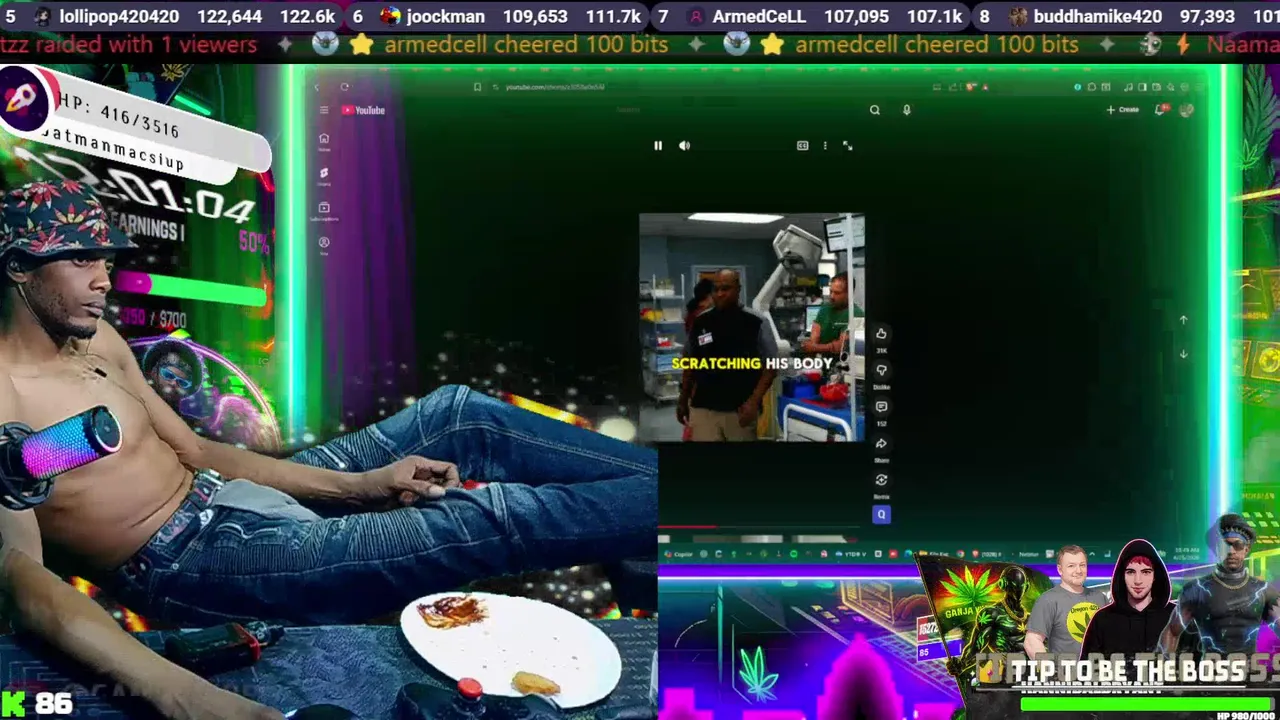This screenshot has width=1280, height=720.
Task: Click the YouTube search magnifier icon
Action: pyautogui.click(x=875, y=110)
